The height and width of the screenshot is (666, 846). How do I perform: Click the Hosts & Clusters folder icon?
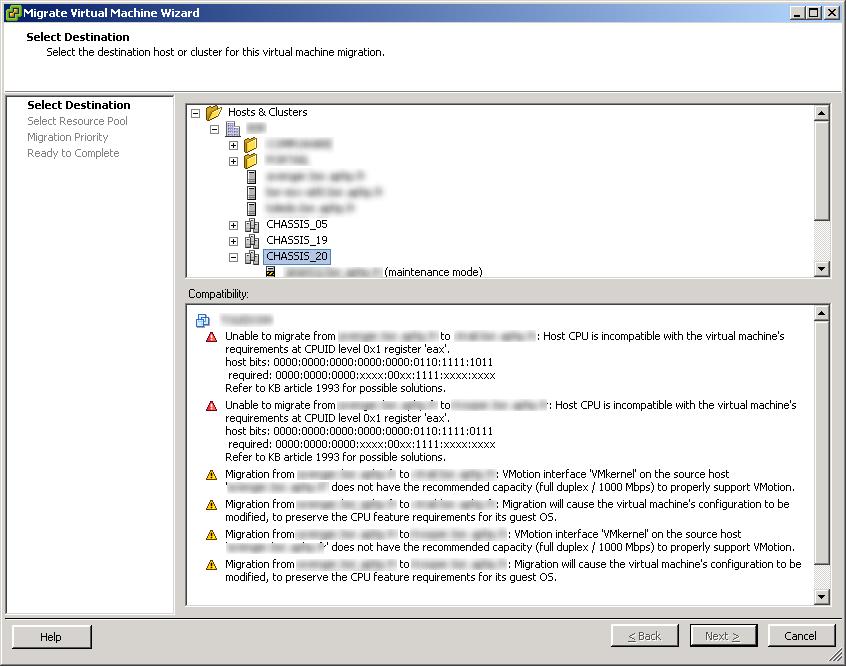tap(214, 113)
